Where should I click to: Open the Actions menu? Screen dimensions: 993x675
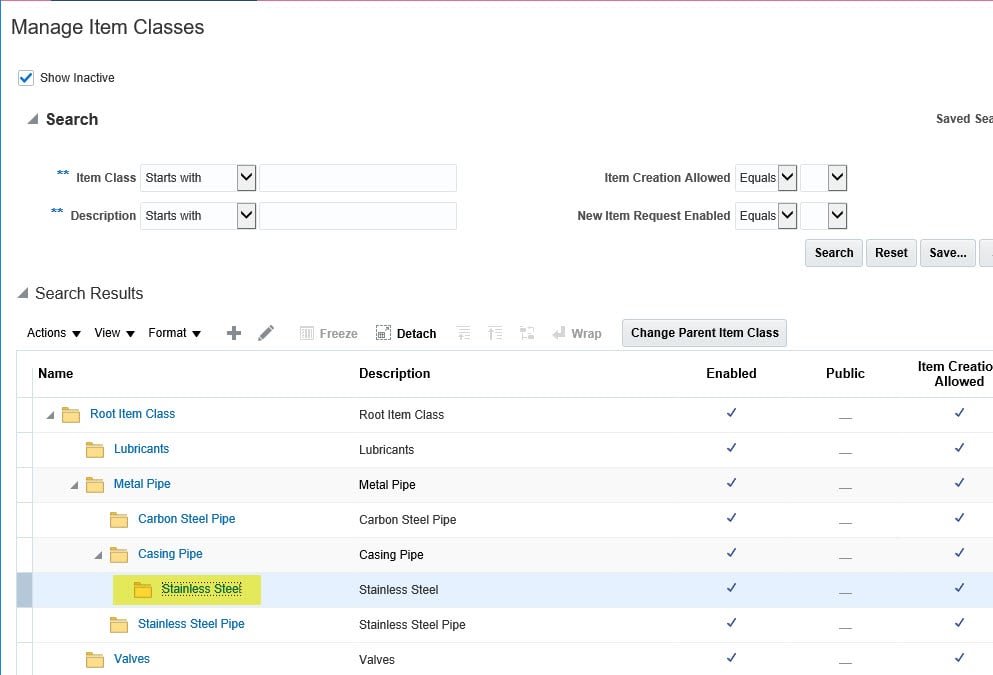pyautogui.click(x=54, y=333)
